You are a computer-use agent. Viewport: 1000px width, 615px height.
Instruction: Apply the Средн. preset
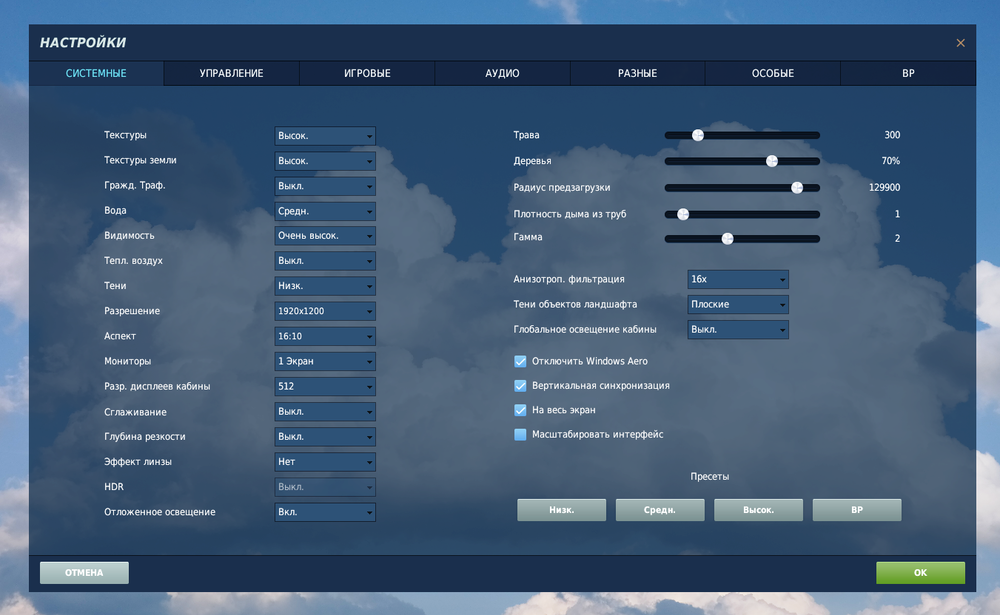pyautogui.click(x=659, y=510)
